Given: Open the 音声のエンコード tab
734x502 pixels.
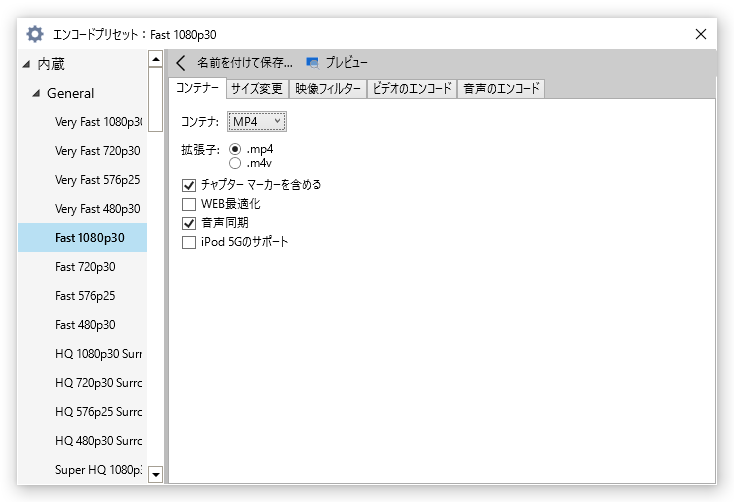Looking at the screenshot, I should coord(501,89).
